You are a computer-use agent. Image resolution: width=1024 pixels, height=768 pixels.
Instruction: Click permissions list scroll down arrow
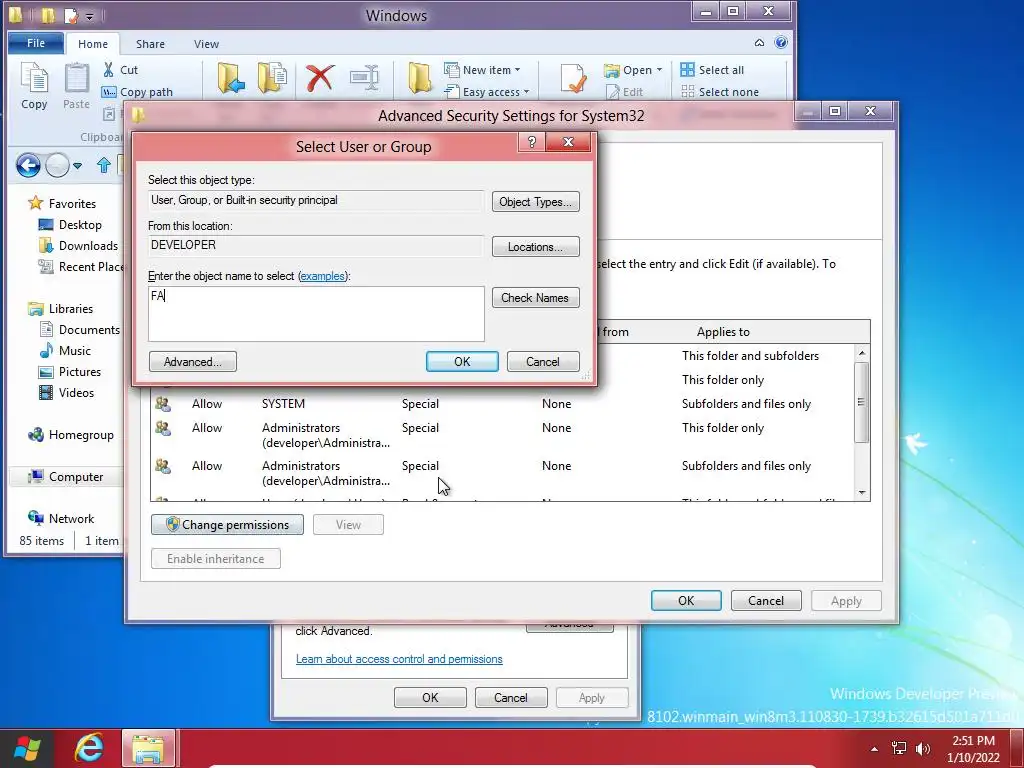[x=862, y=493]
